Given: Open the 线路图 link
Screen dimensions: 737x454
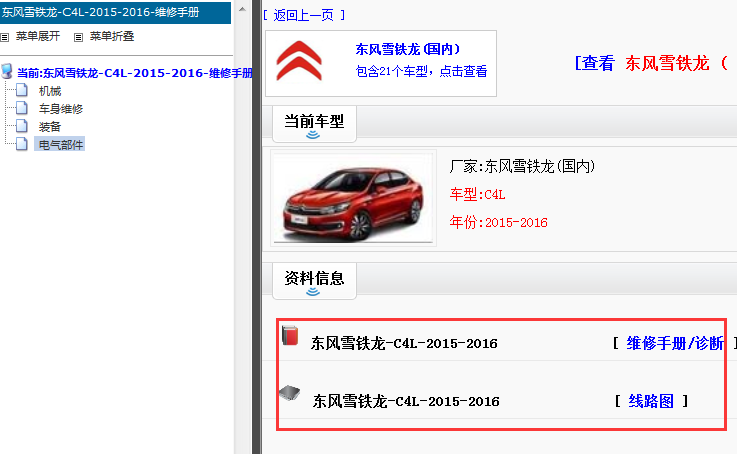Looking at the screenshot, I should [x=651, y=401].
